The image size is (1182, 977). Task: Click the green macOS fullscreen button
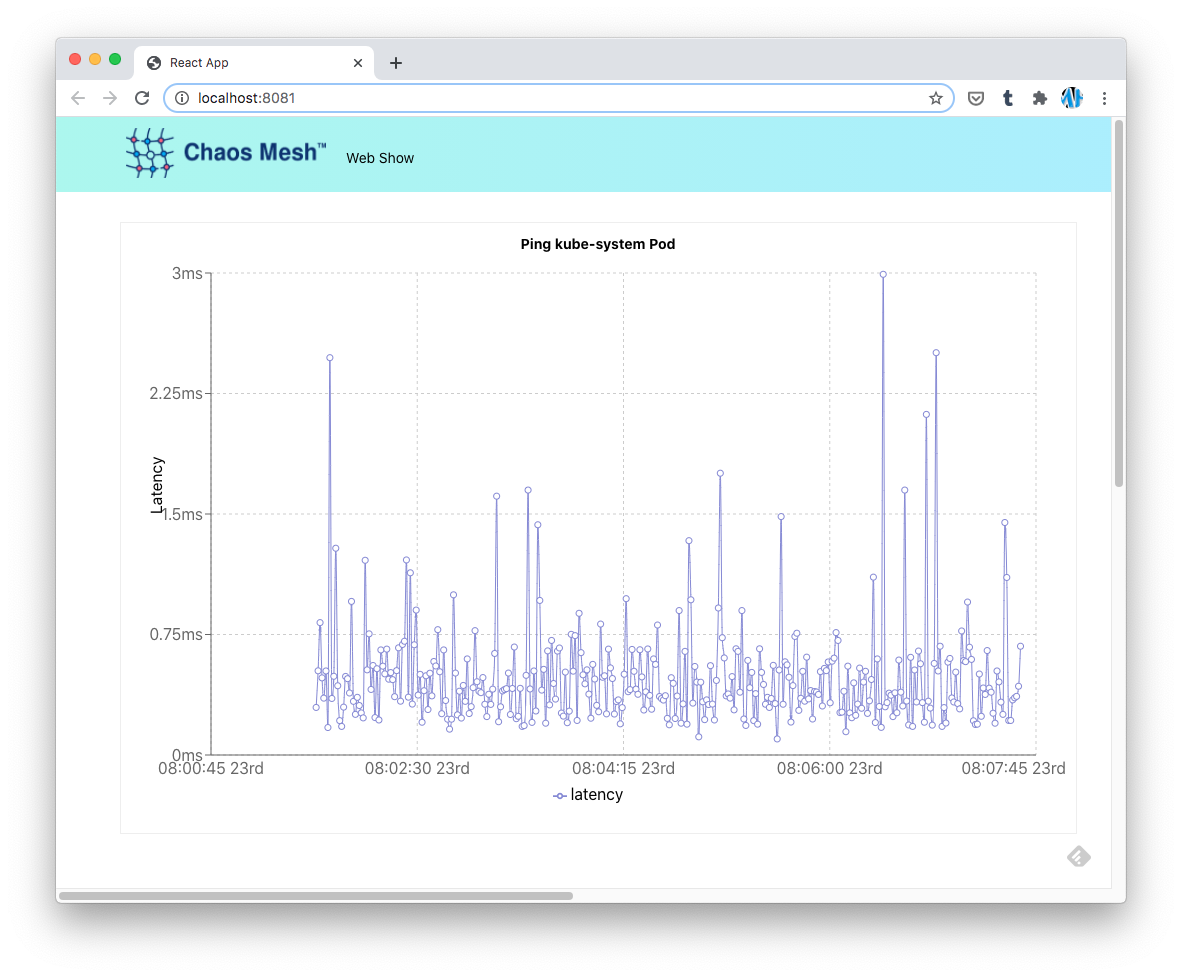(x=115, y=60)
